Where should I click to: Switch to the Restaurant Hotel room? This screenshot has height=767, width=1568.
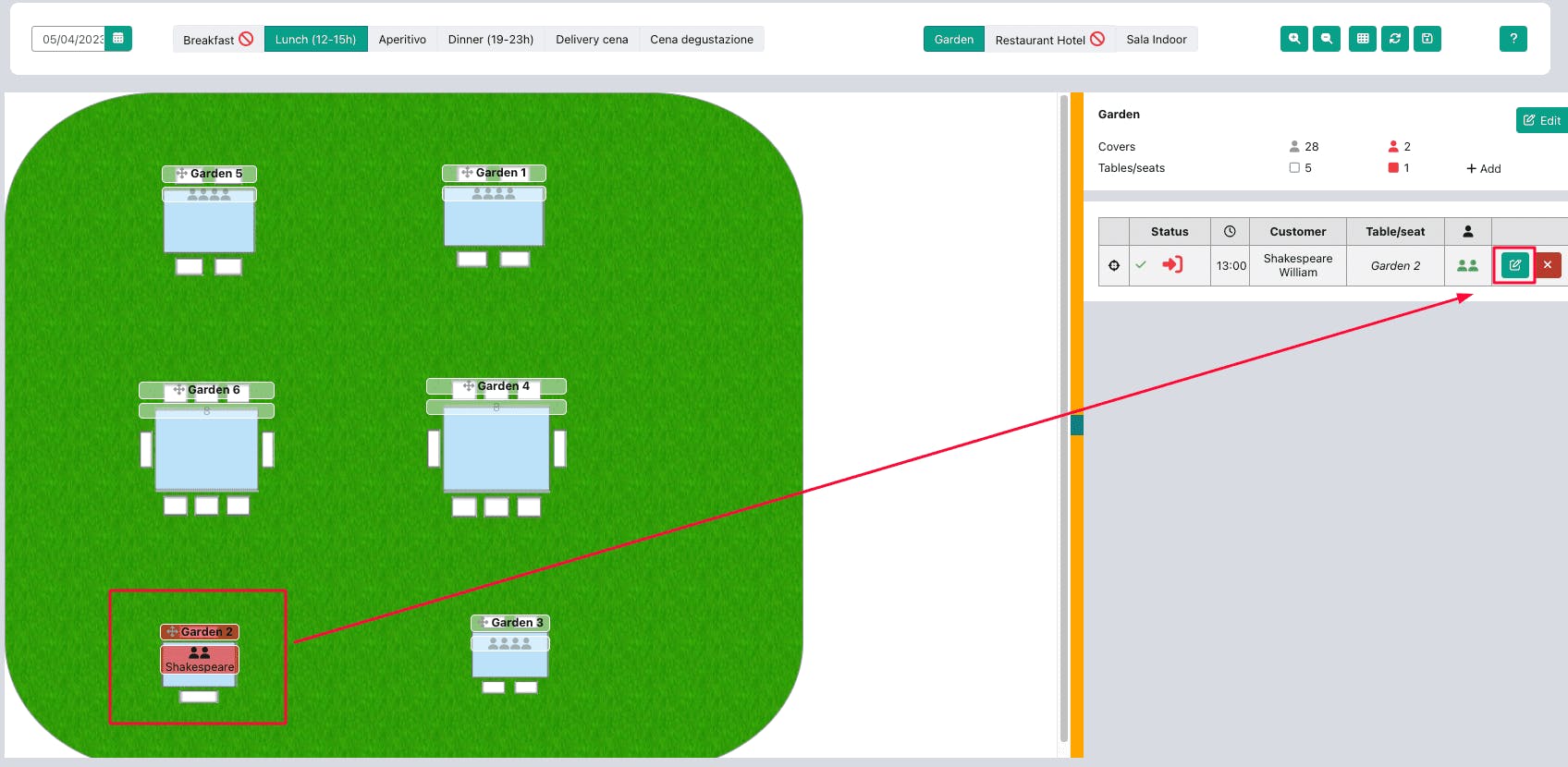[1049, 39]
